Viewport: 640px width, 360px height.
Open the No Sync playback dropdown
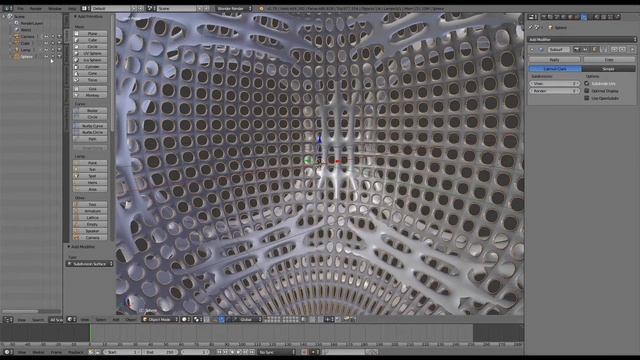pyautogui.click(x=277, y=352)
